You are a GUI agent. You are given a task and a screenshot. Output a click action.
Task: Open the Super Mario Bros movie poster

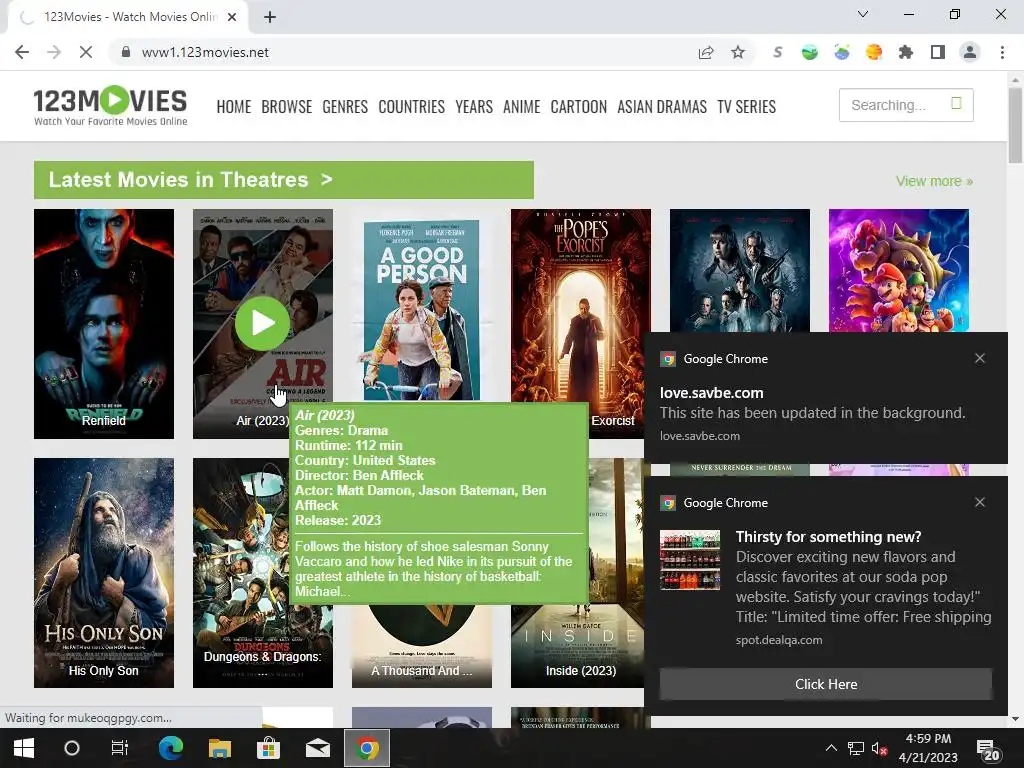tap(899, 270)
